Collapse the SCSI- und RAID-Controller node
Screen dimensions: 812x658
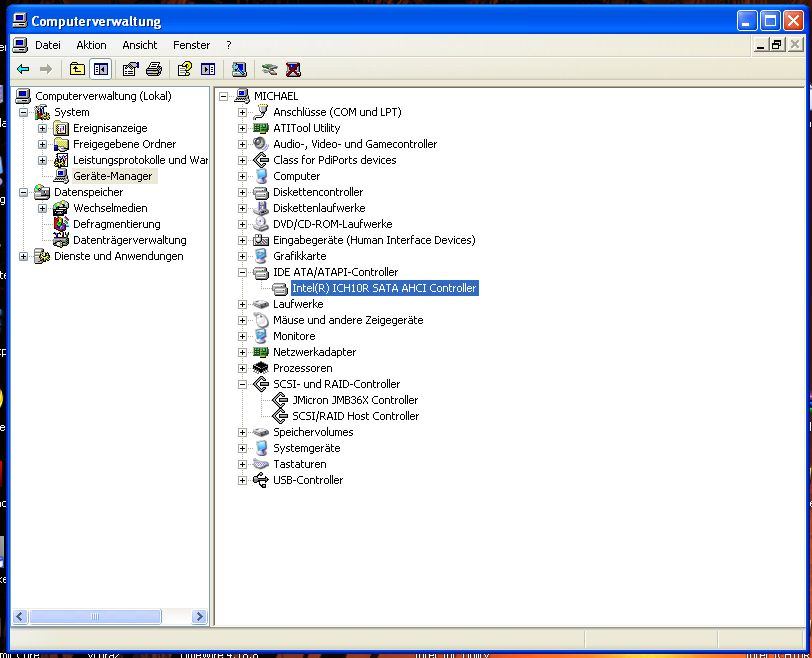point(242,384)
